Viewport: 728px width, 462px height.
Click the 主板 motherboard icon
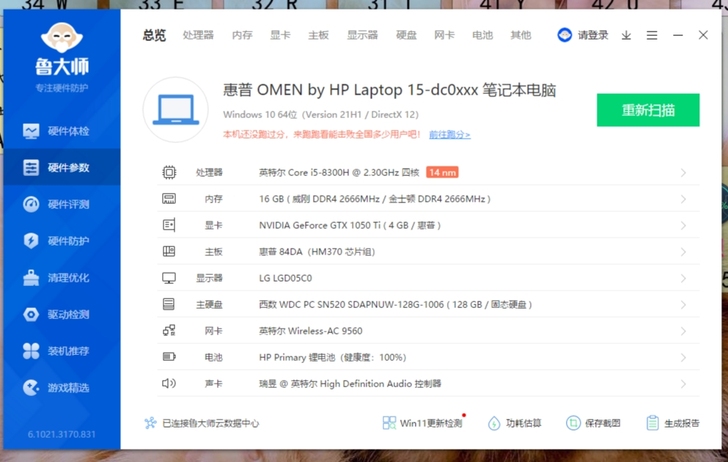[169, 252]
